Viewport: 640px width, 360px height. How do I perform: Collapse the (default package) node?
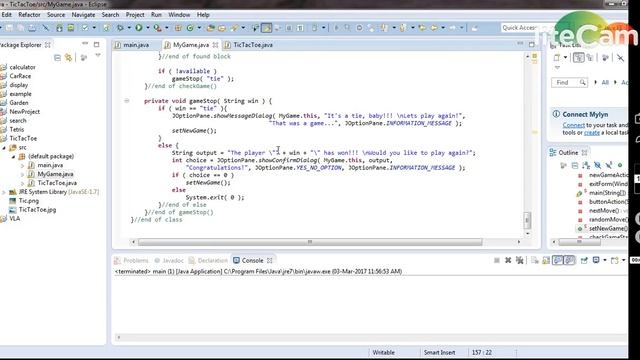click(x=13, y=157)
